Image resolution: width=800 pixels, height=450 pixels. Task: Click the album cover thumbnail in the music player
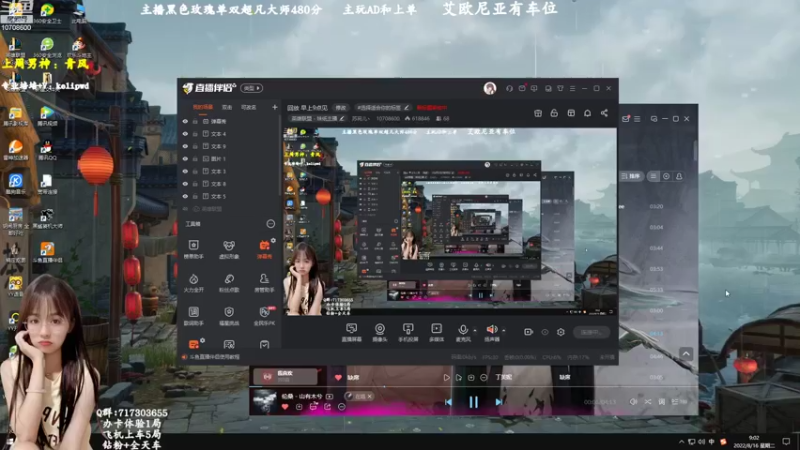click(264, 401)
